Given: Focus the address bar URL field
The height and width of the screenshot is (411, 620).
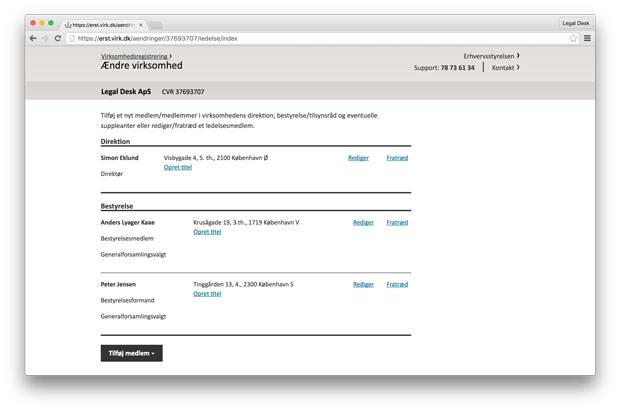Looking at the screenshot, I should 320,38.
